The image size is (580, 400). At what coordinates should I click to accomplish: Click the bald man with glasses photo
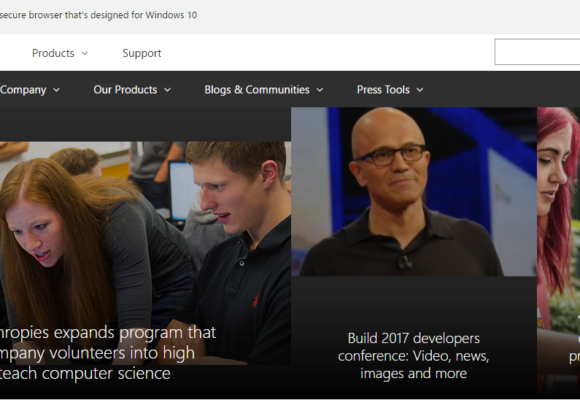[x=414, y=192]
